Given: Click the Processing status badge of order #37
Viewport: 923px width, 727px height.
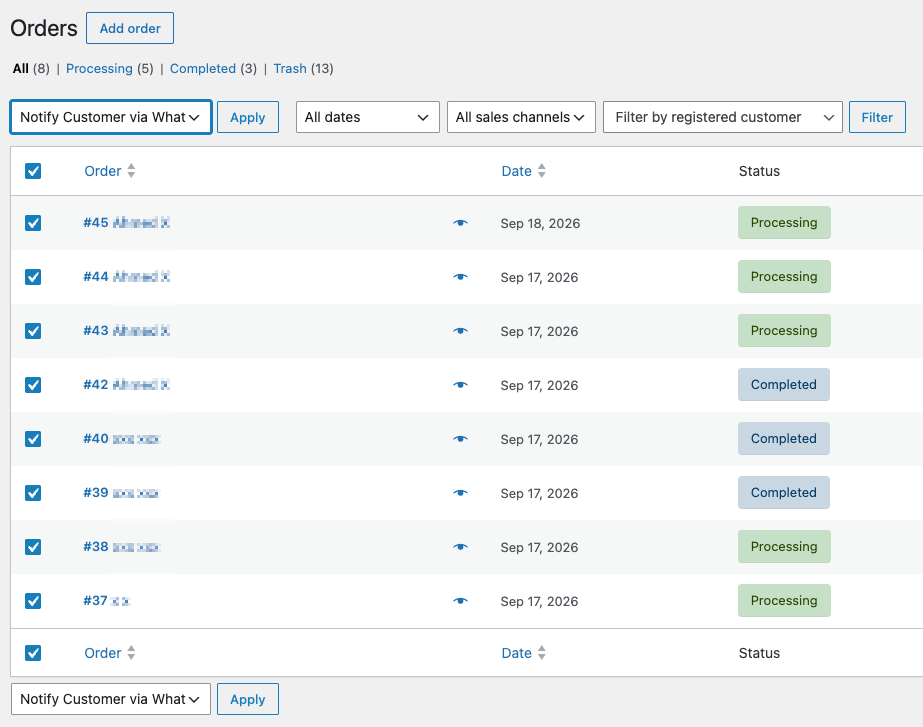Looking at the screenshot, I should (784, 600).
